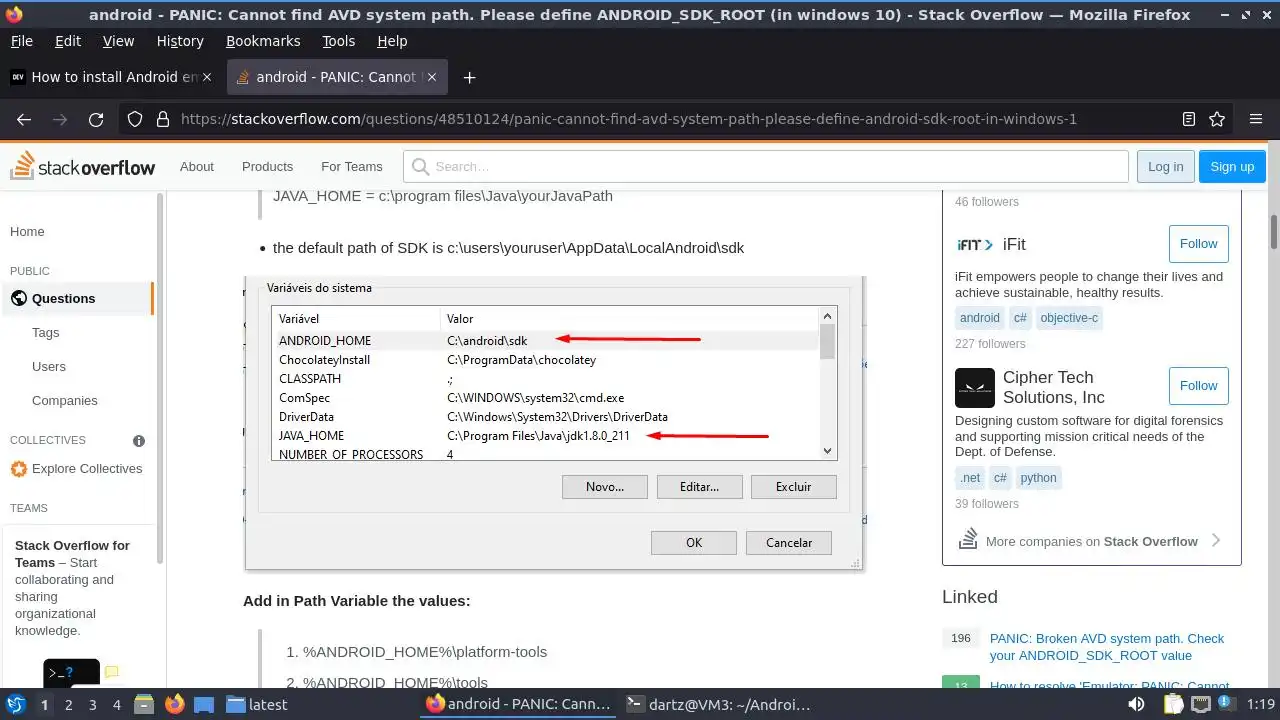Open the iFit company logo
The image size is (1280, 720).
click(x=975, y=244)
